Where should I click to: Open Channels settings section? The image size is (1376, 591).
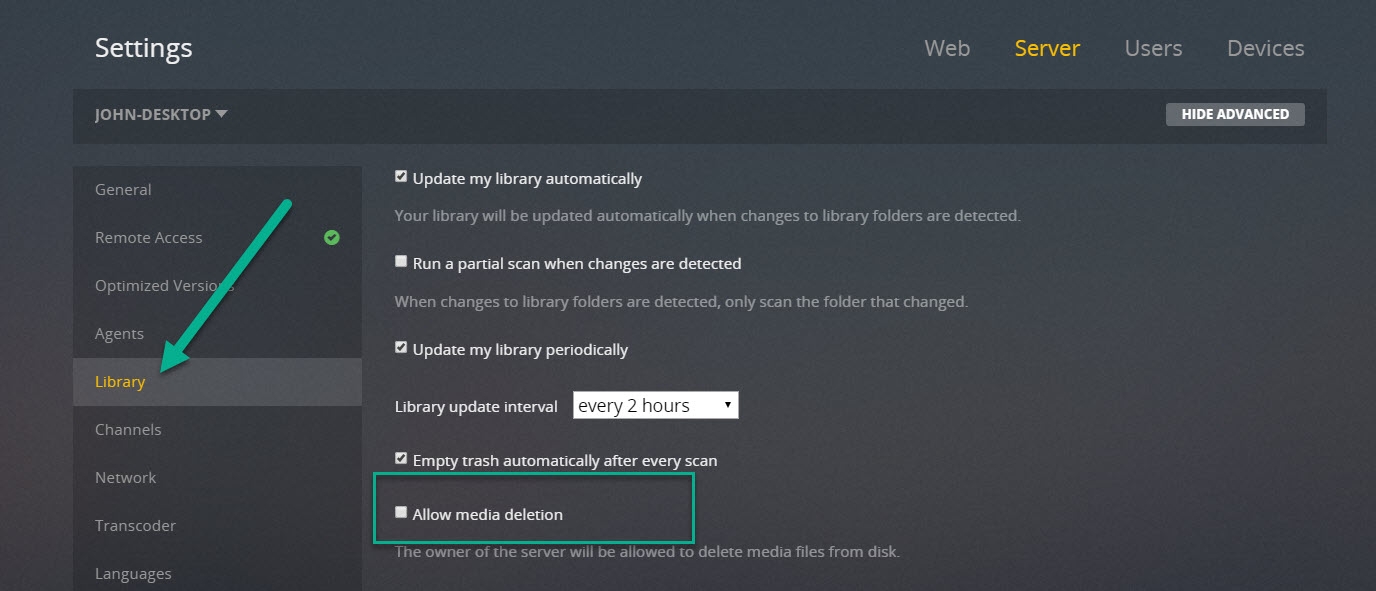click(x=128, y=430)
